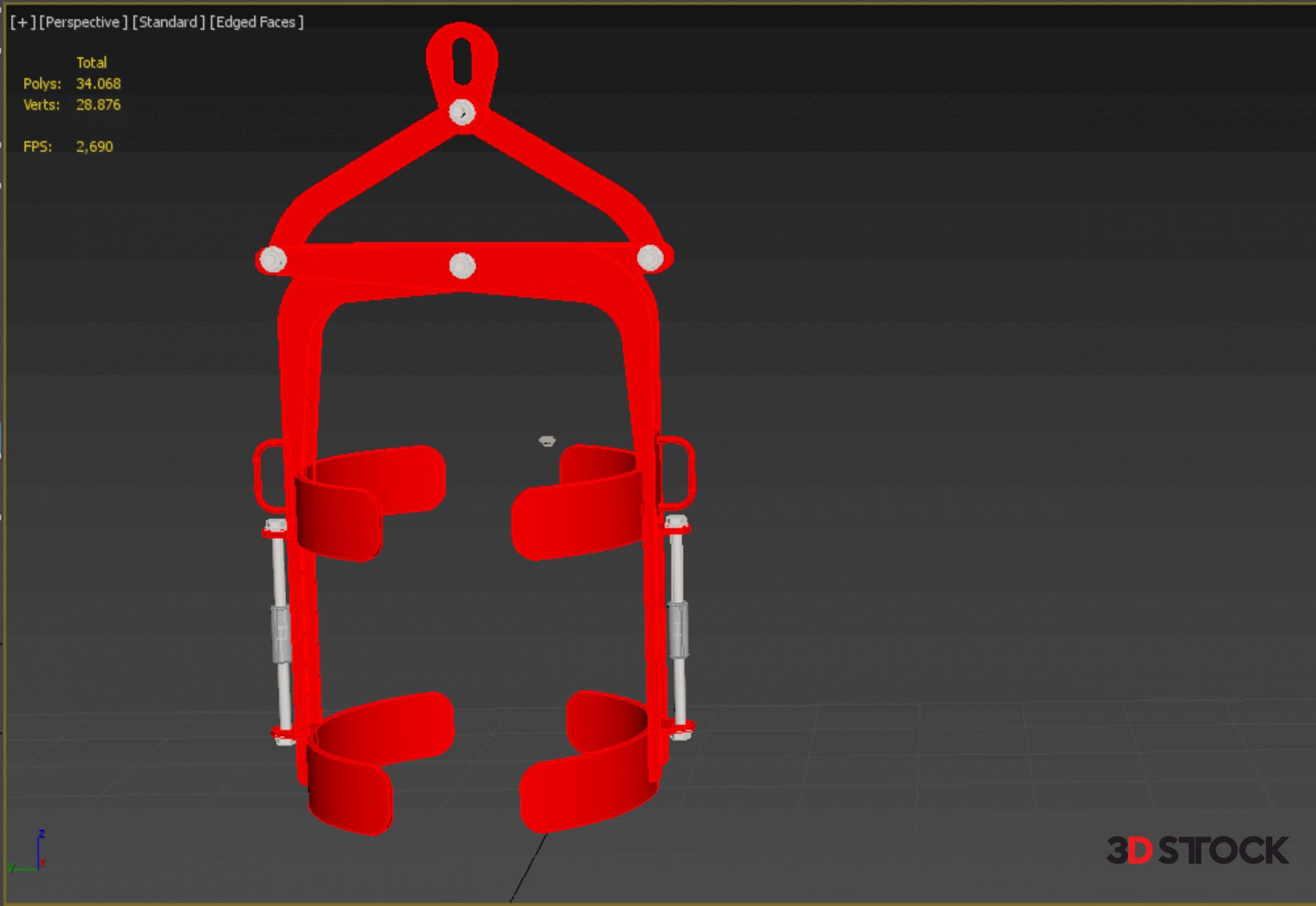
Task: Click the 3D STOCK watermark logo
Action: [x=1197, y=850]
